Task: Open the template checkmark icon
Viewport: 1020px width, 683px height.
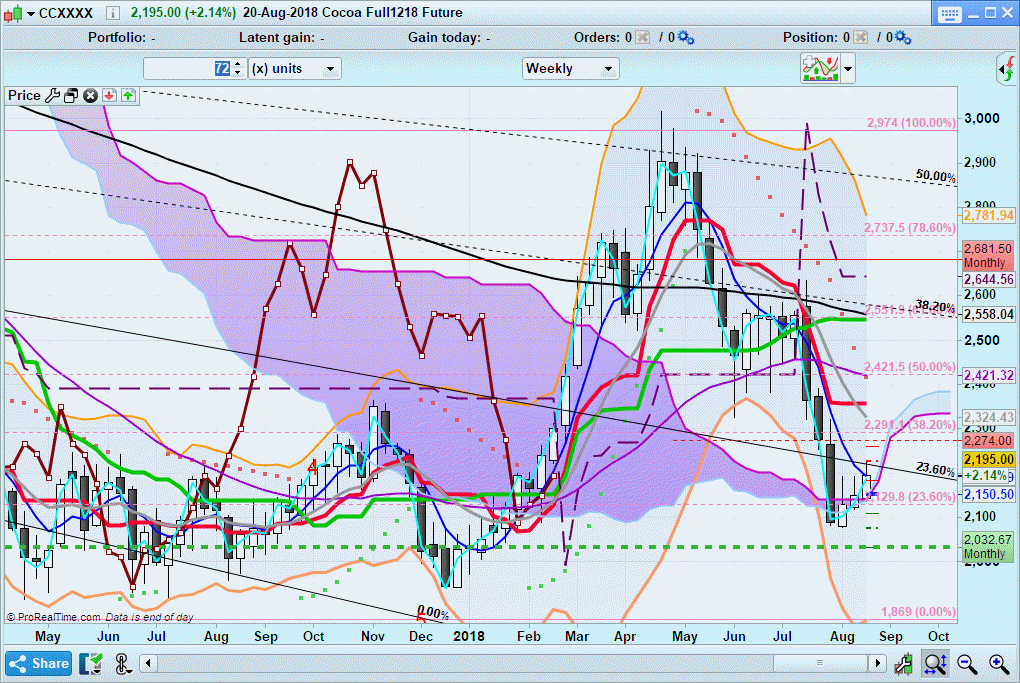Action: pyautogui.click(x=91, y=663)
